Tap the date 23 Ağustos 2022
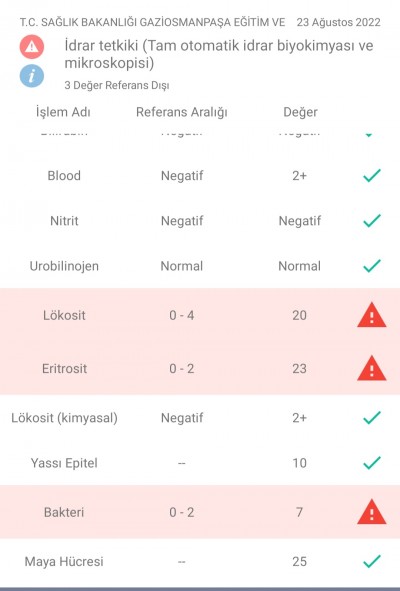400x591 pixels. pyautogui.click(x=339, y=22)
